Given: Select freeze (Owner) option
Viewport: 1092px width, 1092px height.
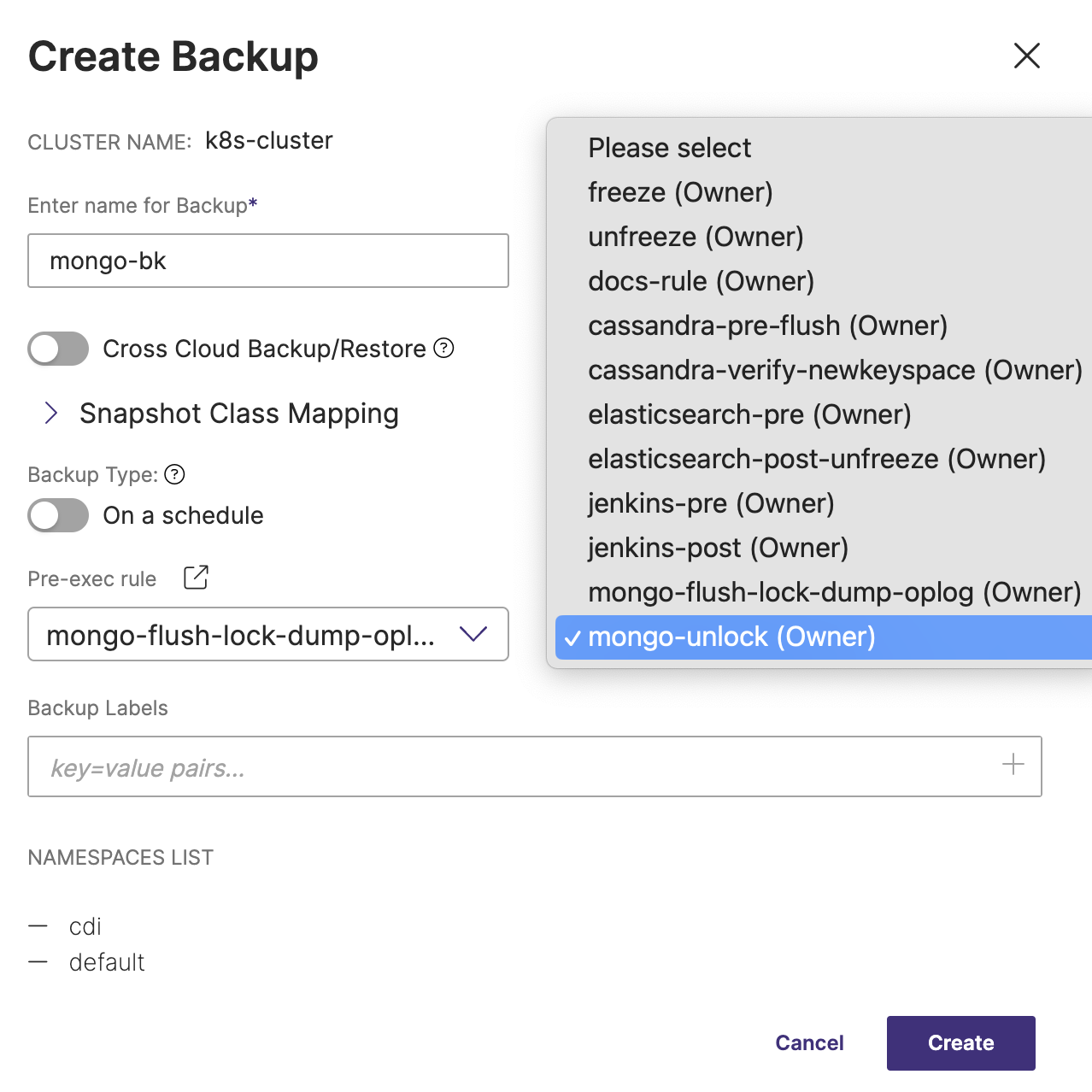Looking at the screenshot, I should (680, 192).
